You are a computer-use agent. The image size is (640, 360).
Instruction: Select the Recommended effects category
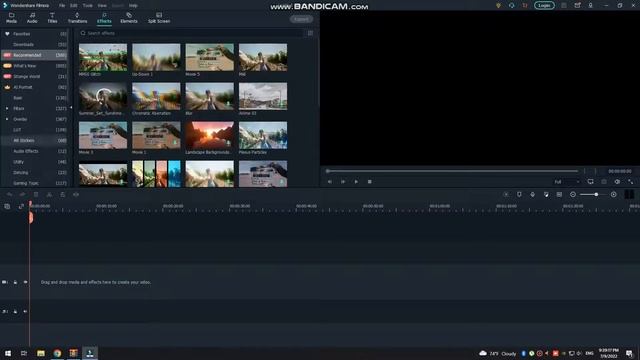(x=34, y=55)
